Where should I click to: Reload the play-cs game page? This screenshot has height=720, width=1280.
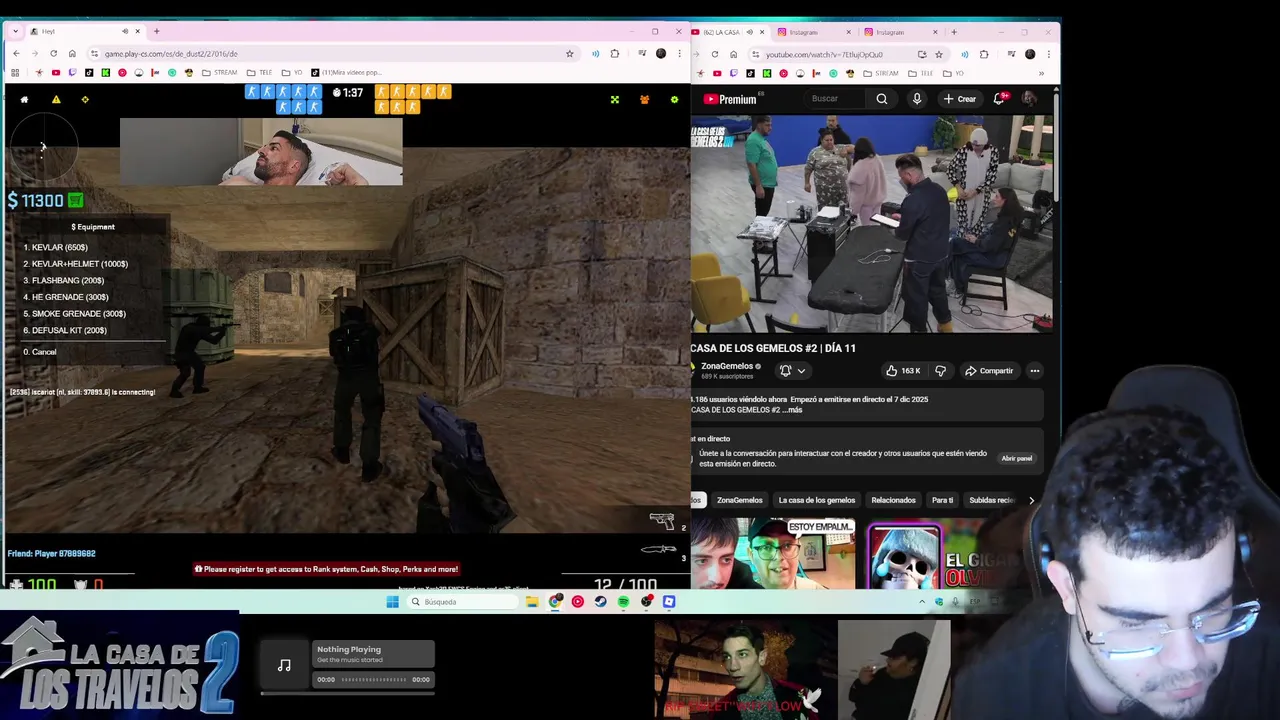(x=54, y=54)
